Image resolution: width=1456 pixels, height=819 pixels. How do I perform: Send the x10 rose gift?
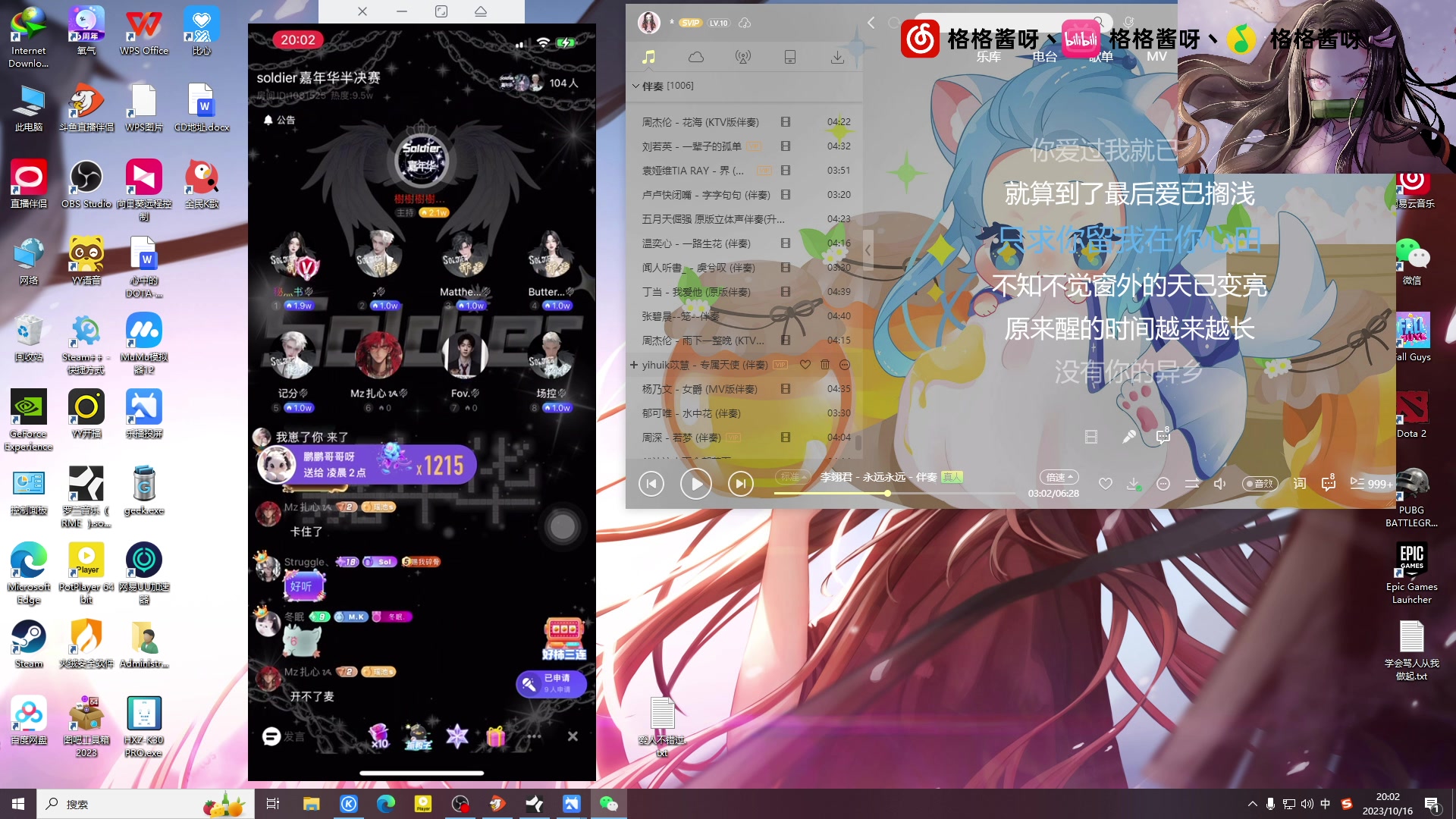pyautogui.click(x=379, y=736)
